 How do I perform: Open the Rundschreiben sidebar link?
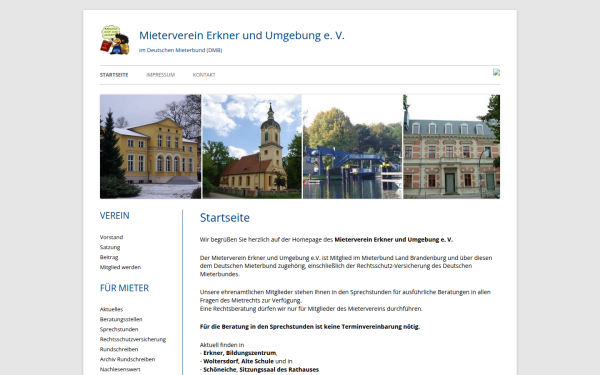tap(119, 349)
